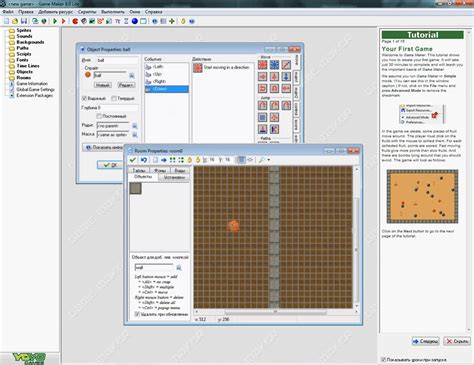This screenshot has height=365, width=474.
Task: Add a sprite using red Pac-Man icon
Action: click(75, 21)
